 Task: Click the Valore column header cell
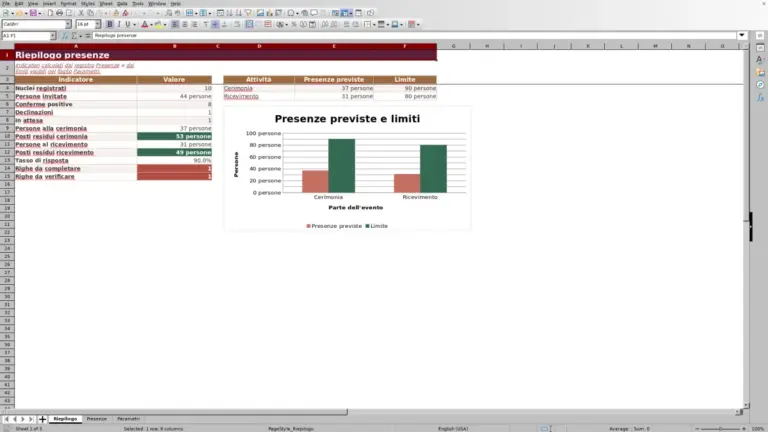tap(174, 79)
